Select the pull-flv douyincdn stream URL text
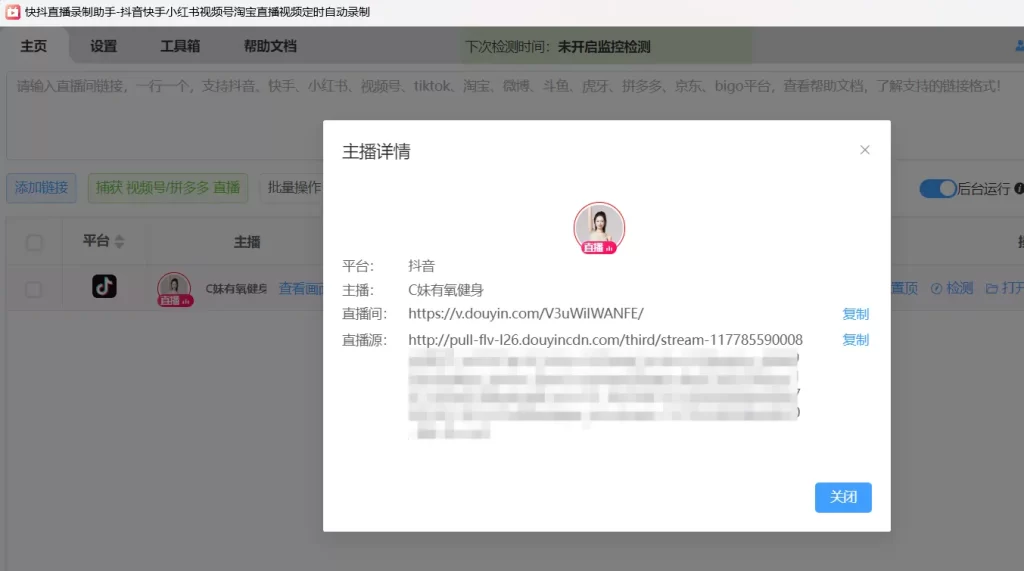 pos(605,340)
